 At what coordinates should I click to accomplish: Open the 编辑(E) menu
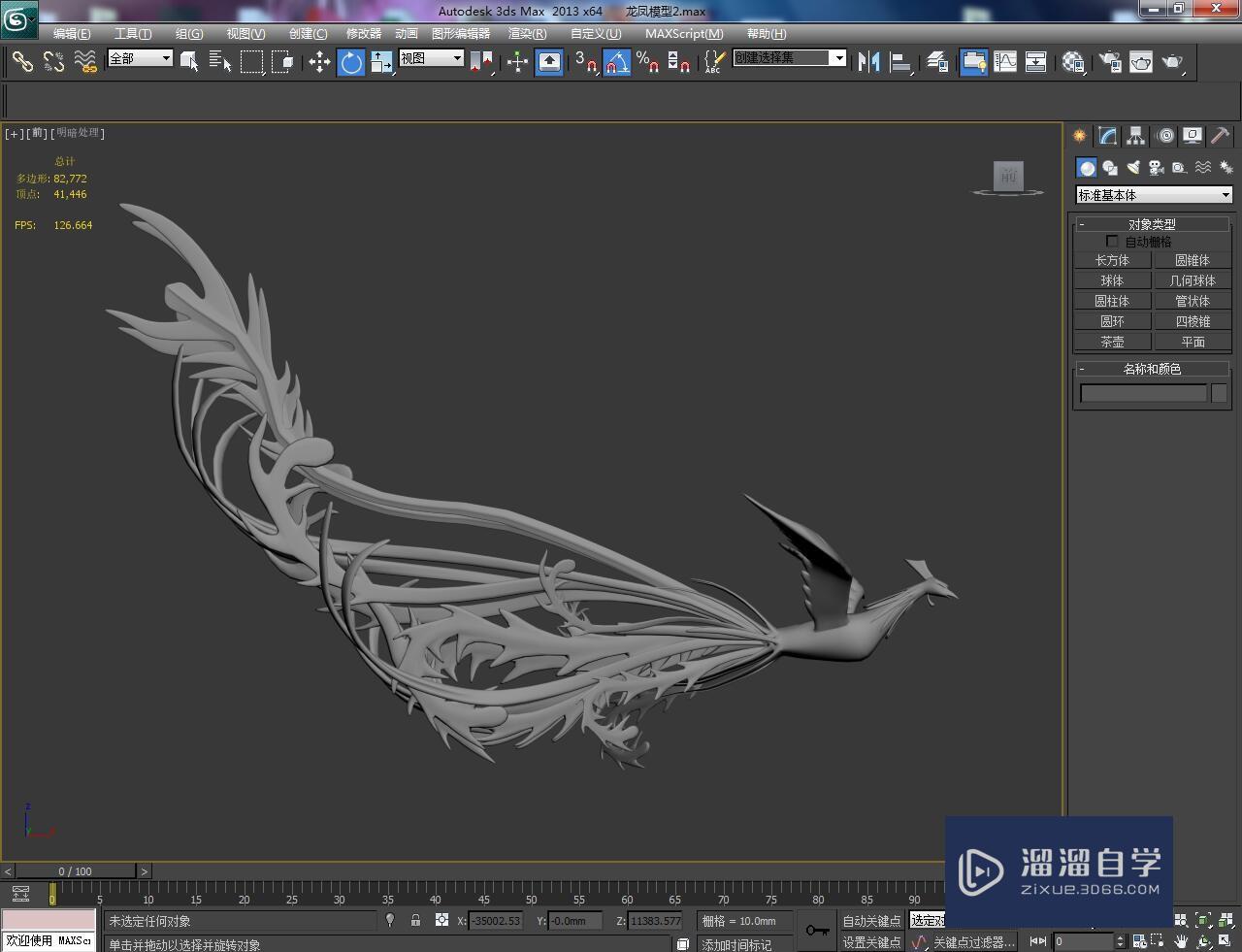click(x=72, y=34)
